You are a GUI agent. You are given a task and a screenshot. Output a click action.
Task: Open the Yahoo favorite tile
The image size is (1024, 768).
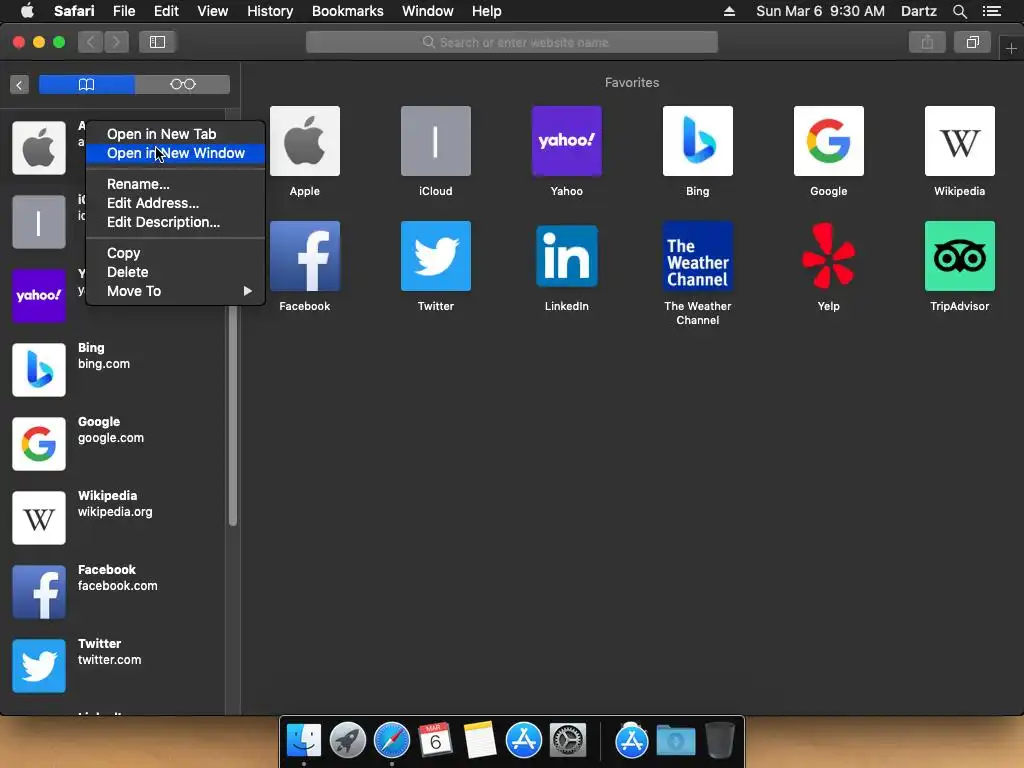point(566,141)
